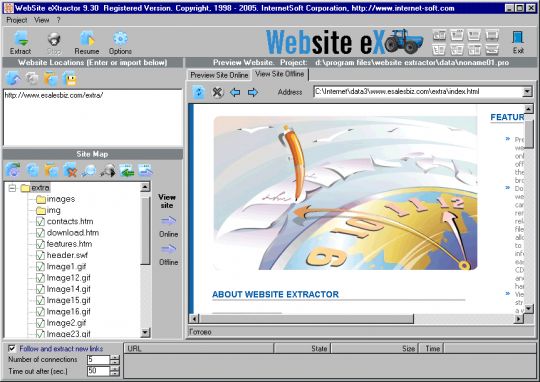
Task: Toggle the Image14.gif checkbox
Action: point(40,289)
